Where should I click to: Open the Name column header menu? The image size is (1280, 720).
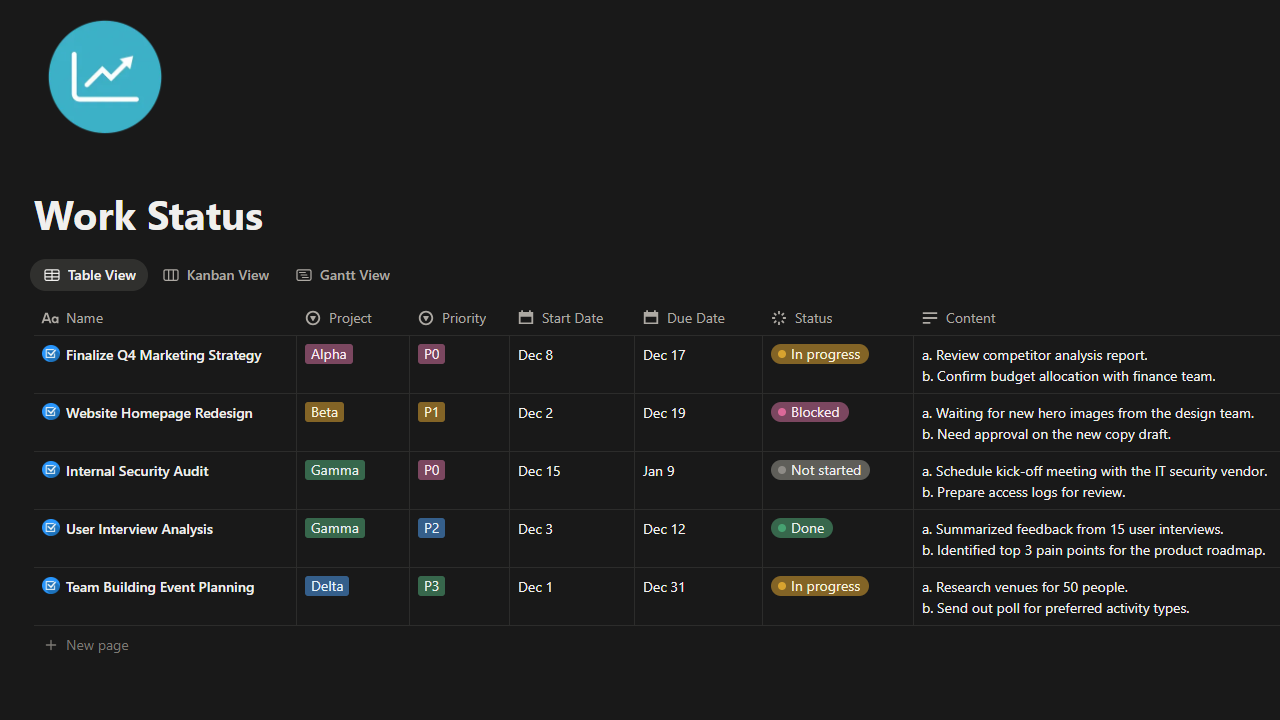click(x=165, y=318)
